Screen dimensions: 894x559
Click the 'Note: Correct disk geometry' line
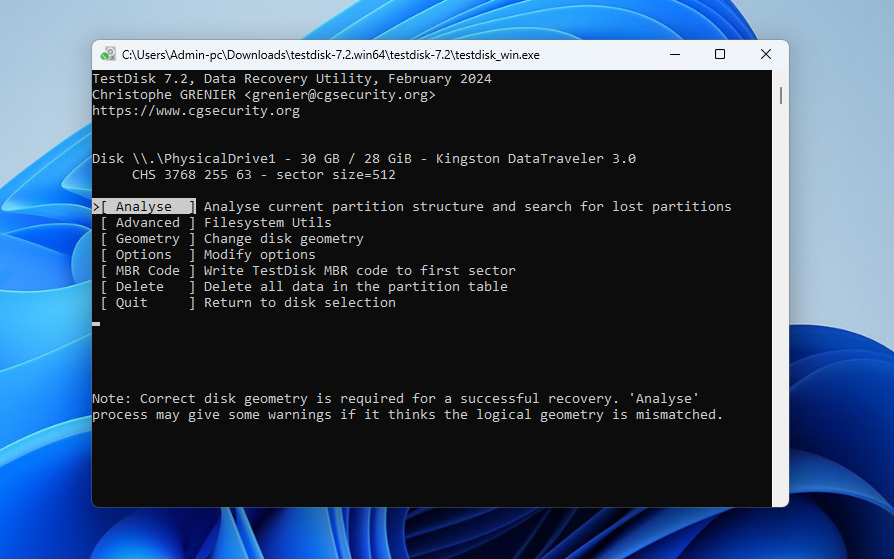click(x=396, y=398)
